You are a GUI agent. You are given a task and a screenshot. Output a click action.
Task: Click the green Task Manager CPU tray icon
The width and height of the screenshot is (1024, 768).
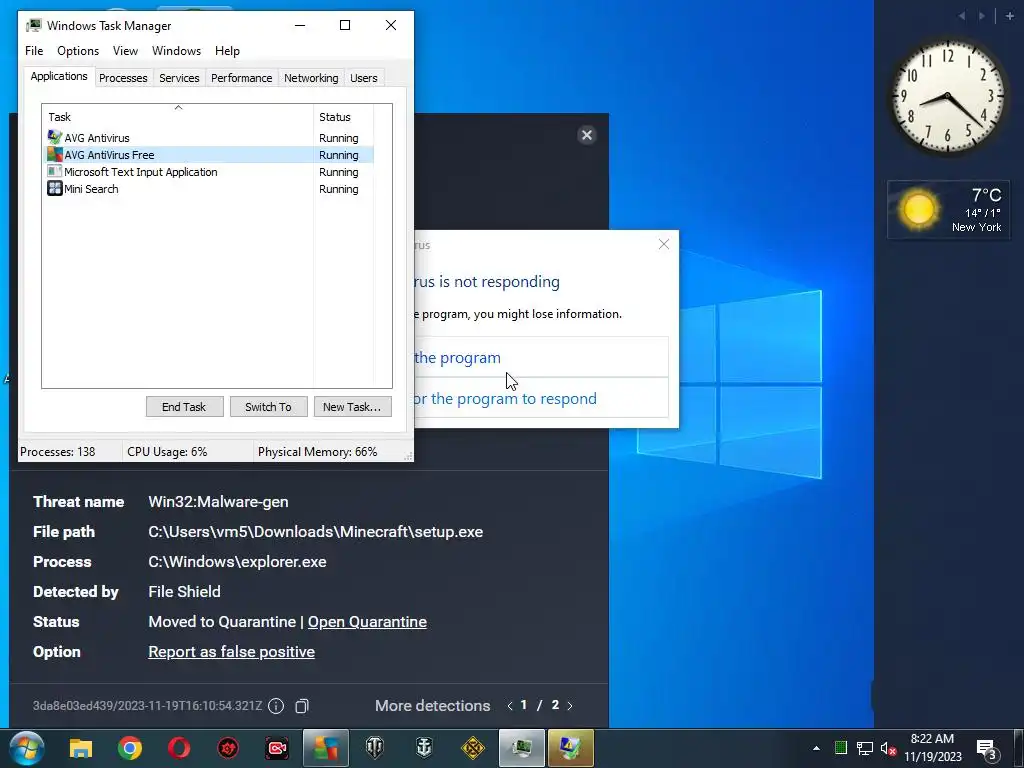841,748
